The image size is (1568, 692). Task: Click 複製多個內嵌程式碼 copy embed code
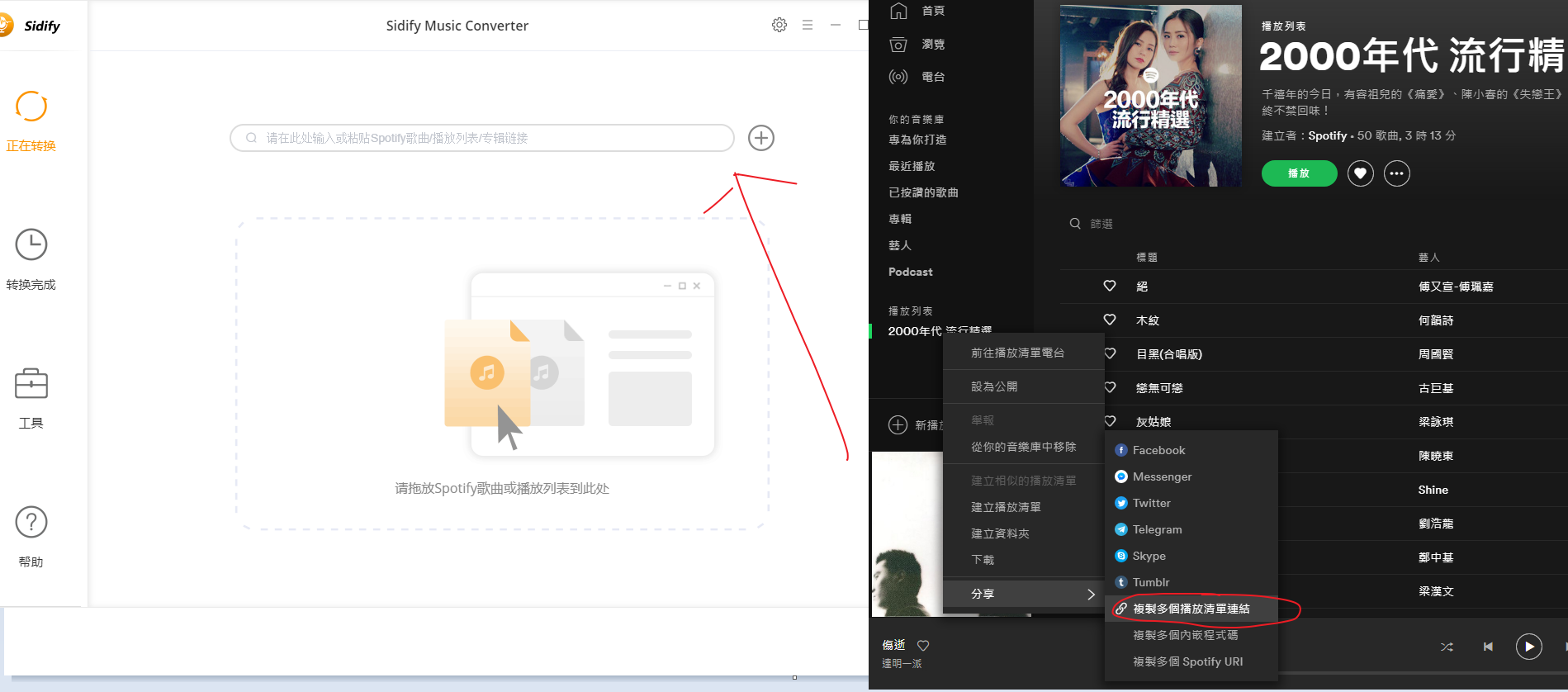coord(1191,635)
